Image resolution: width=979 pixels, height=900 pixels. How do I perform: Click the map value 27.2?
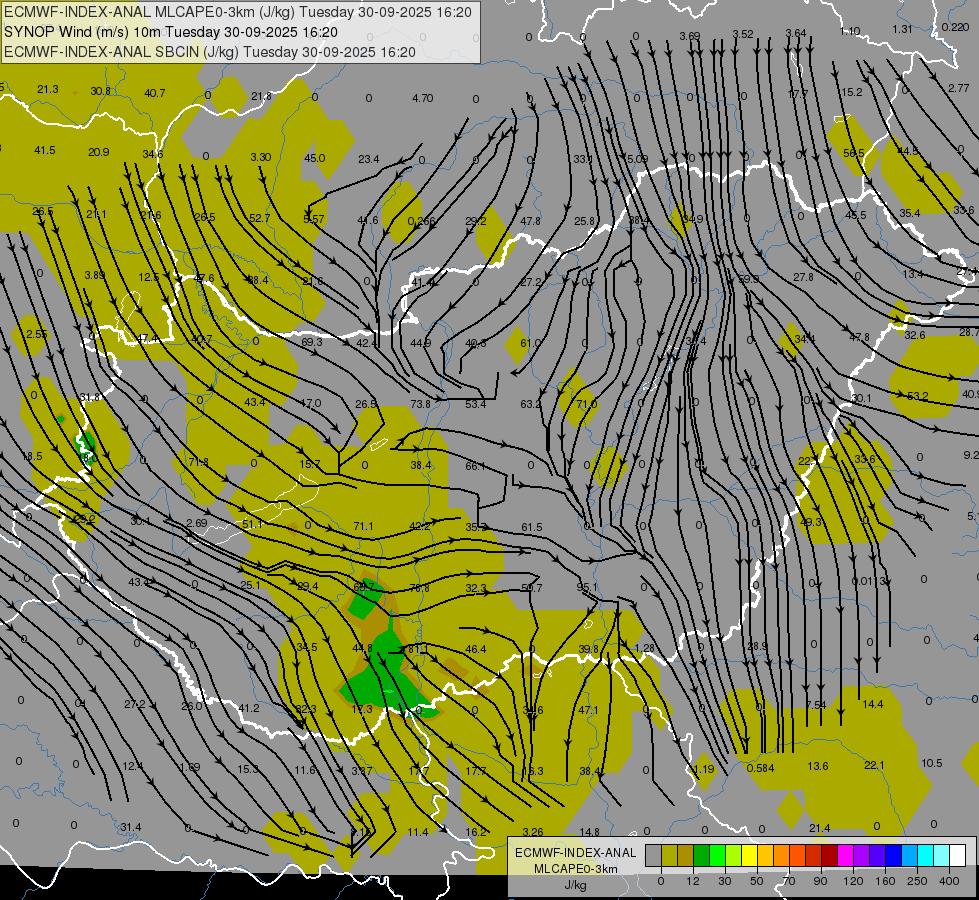click(x=134, y=705)
